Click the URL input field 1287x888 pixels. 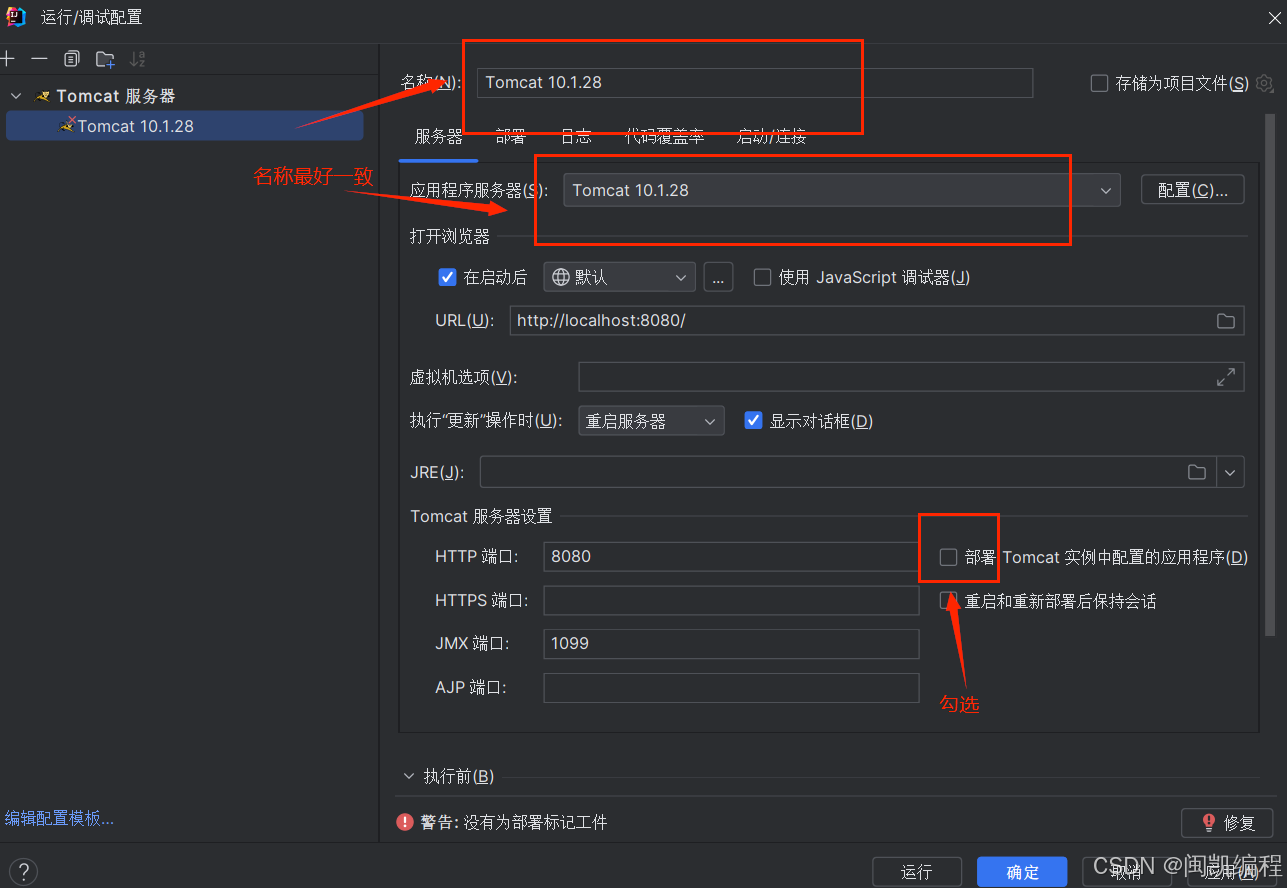pyautogui.click(x=876, y=321)
